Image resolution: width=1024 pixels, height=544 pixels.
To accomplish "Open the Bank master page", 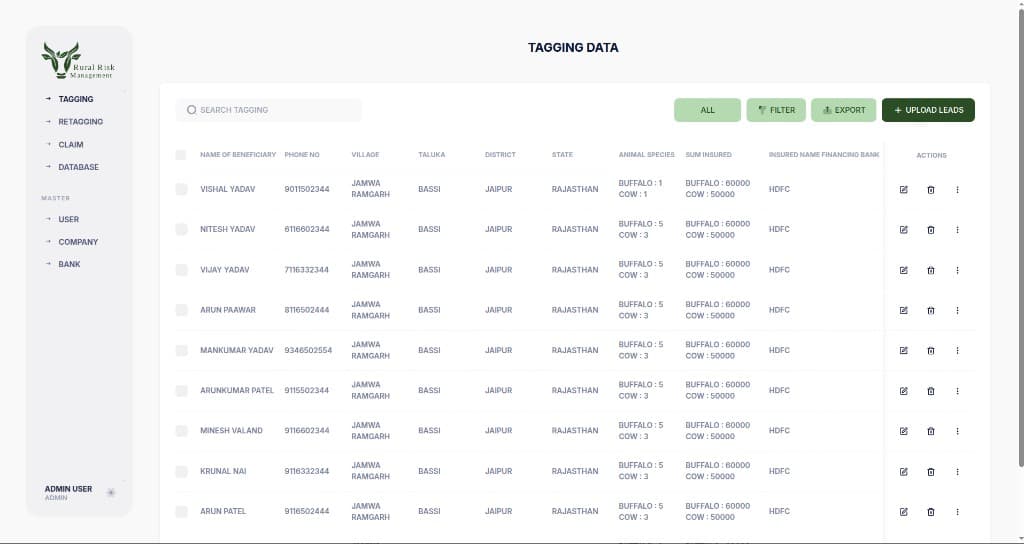I will point(69,264).
